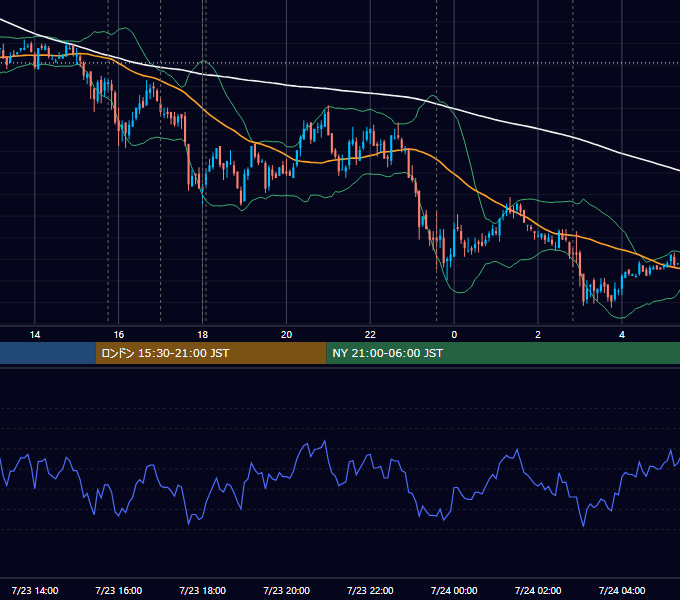Click the ロンドン 15:30-21:00 JST session bar
The width and height of the screenshot is (680, 600).
pyautogui.click(x=211, y=353)
